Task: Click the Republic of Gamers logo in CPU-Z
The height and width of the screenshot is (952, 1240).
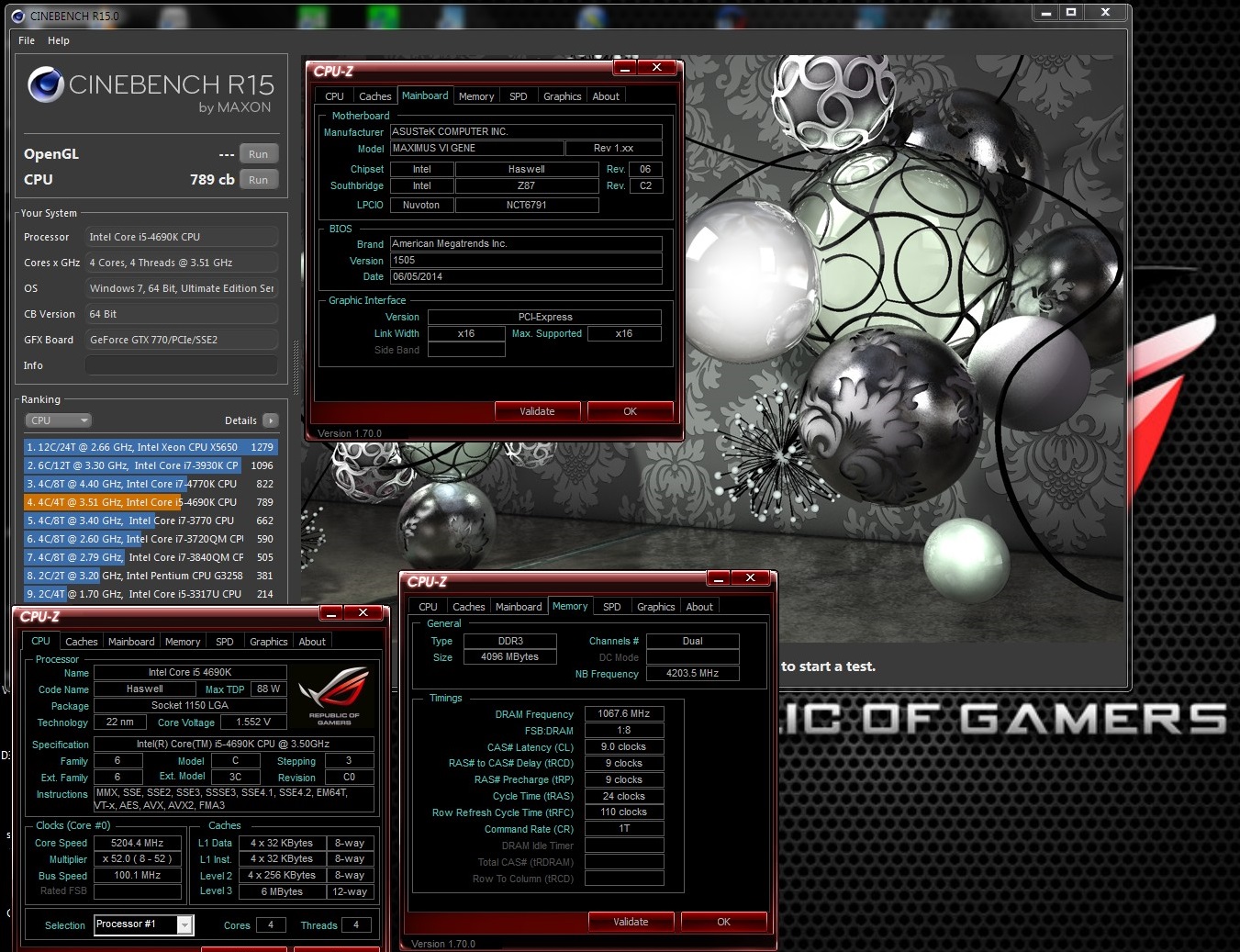Action: (334, 696)
